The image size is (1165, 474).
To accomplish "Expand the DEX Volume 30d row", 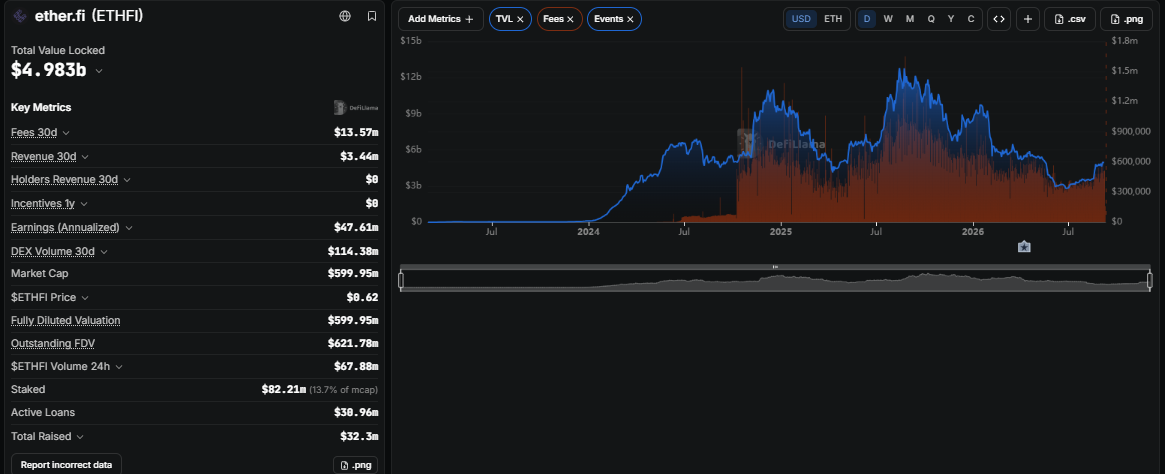I will click(x=103, y=252).
